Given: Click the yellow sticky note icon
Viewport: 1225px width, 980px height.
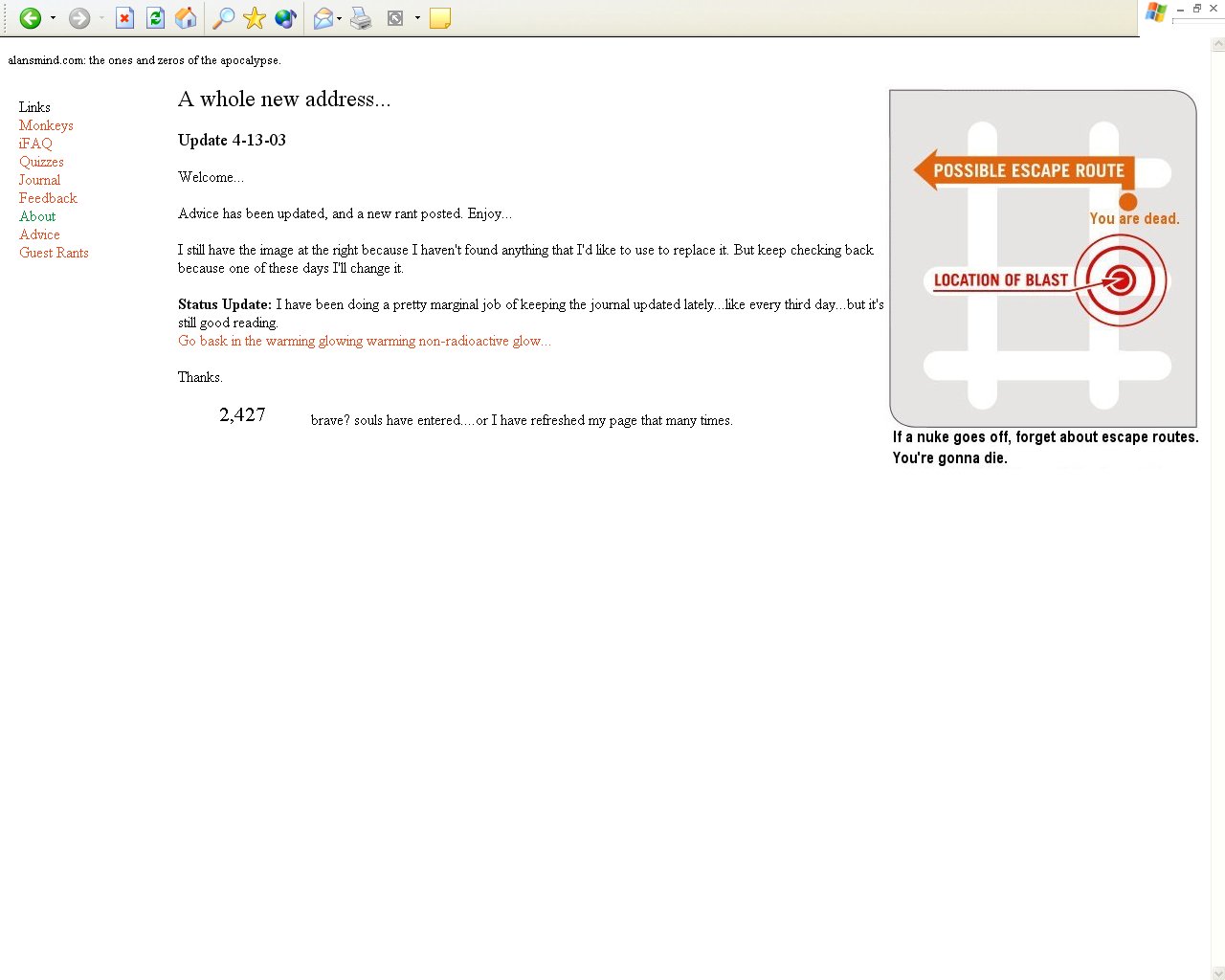Looking at the screenshot, I should pos(439,18).
